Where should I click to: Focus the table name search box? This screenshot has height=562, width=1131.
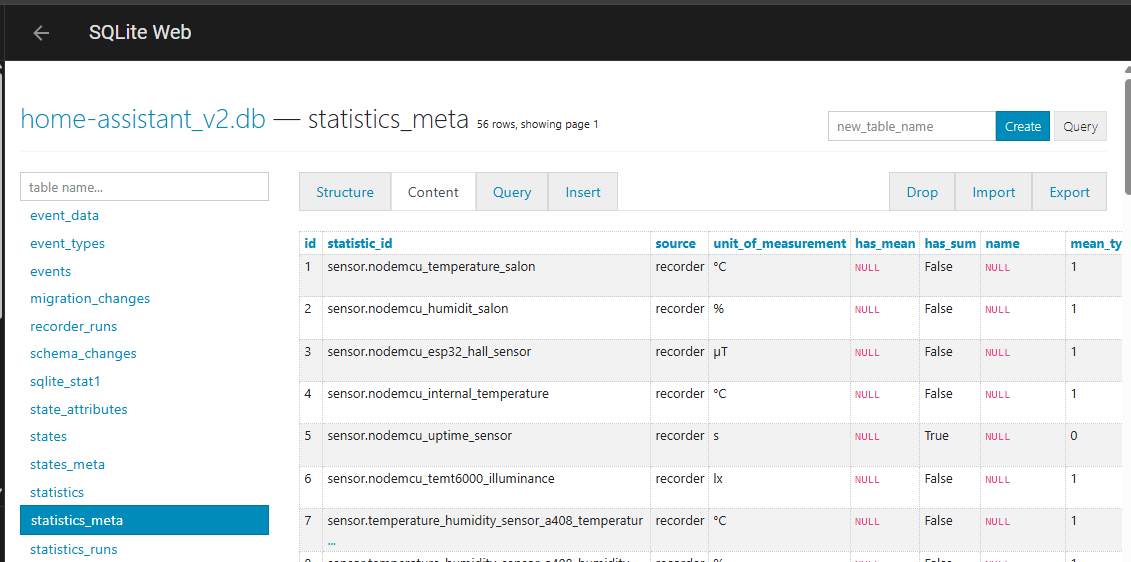click(x=144, y=187)
